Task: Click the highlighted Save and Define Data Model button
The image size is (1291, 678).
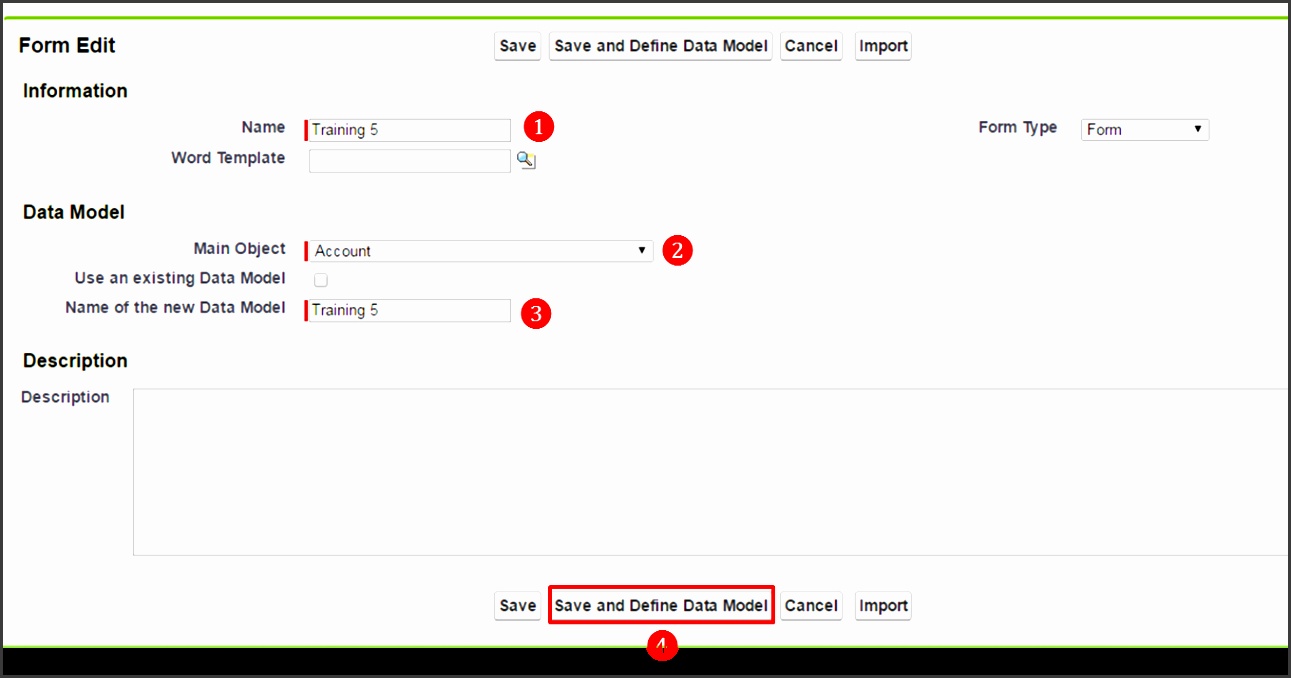Action: tap(661, 605)
